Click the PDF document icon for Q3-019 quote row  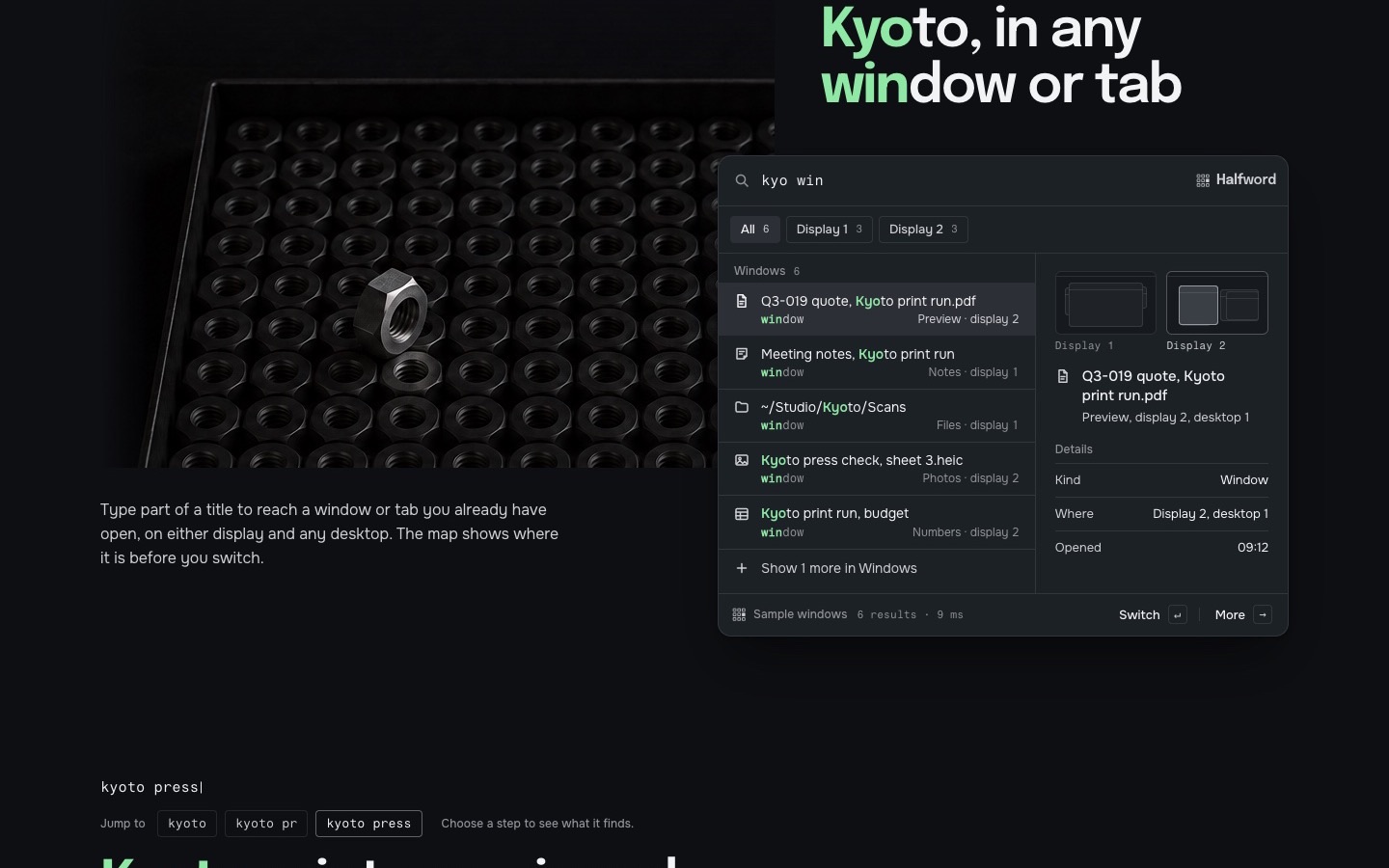(x=742, y=301)
